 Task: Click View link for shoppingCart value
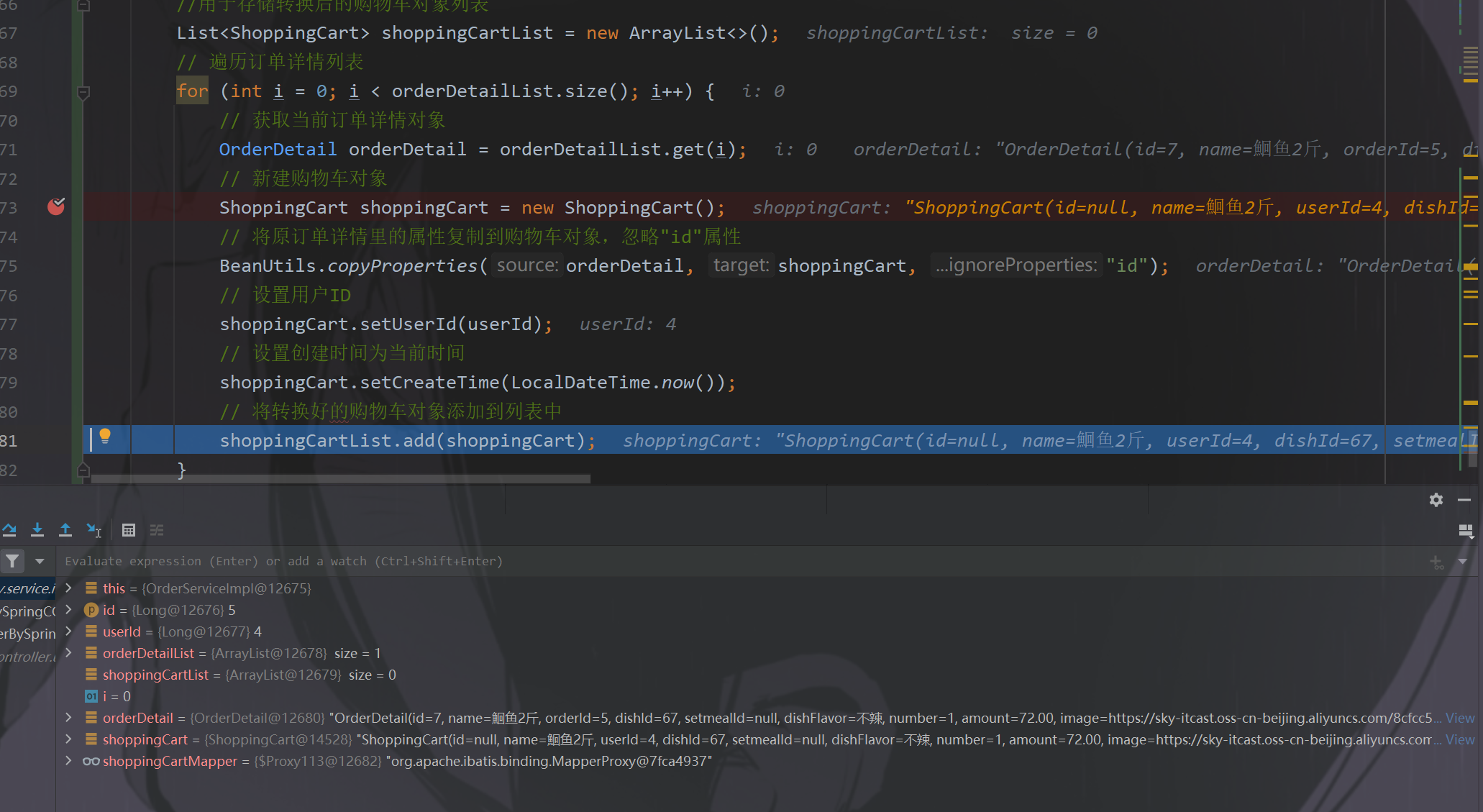pos(1459,739)
